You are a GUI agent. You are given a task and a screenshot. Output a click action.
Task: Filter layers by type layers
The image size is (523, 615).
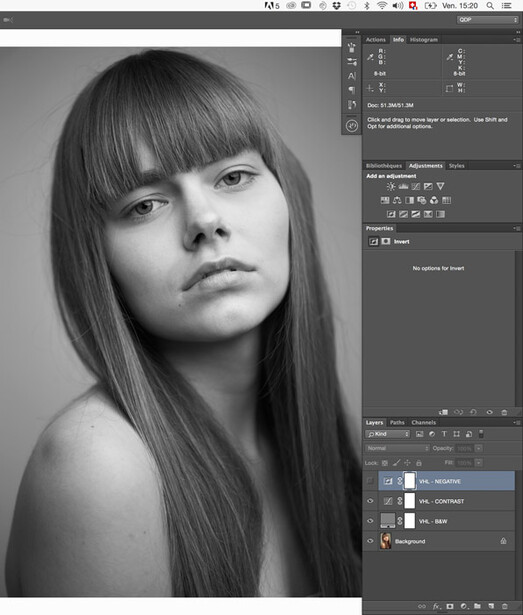click(444, 434)
